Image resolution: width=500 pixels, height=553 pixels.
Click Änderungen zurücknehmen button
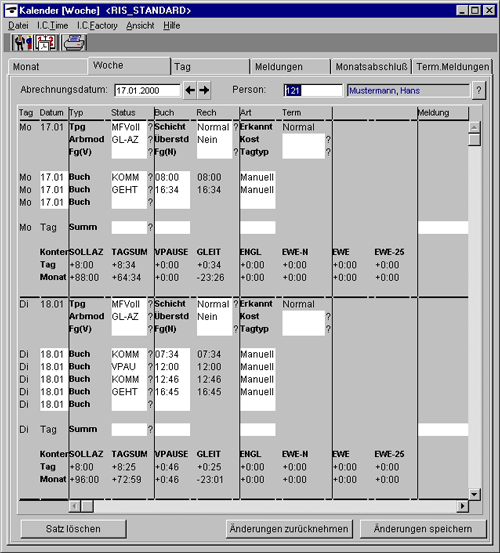coord(289,529)
